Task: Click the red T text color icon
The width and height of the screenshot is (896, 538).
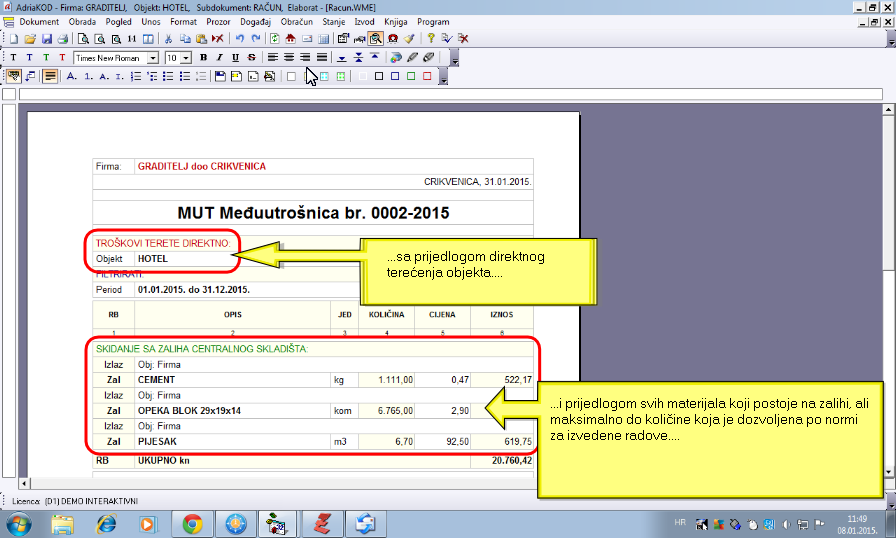Action: click(62, 58)
